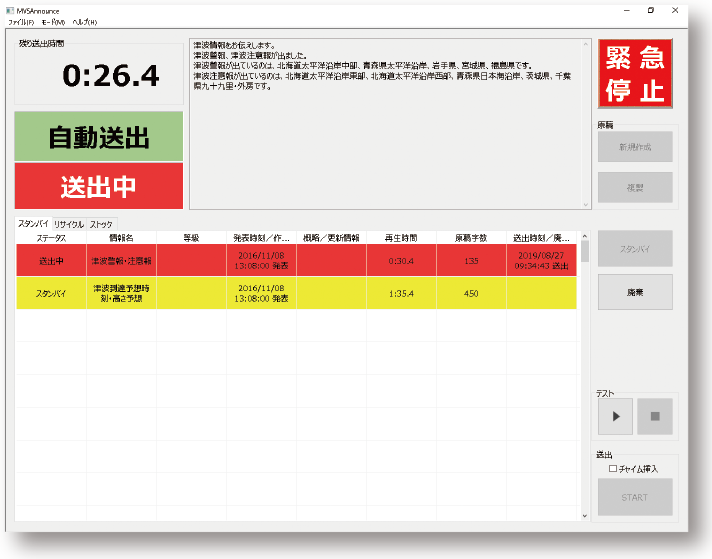Click the MVSAnnounce app icon in title bar
712x559 pixels.
pos(11,10)
